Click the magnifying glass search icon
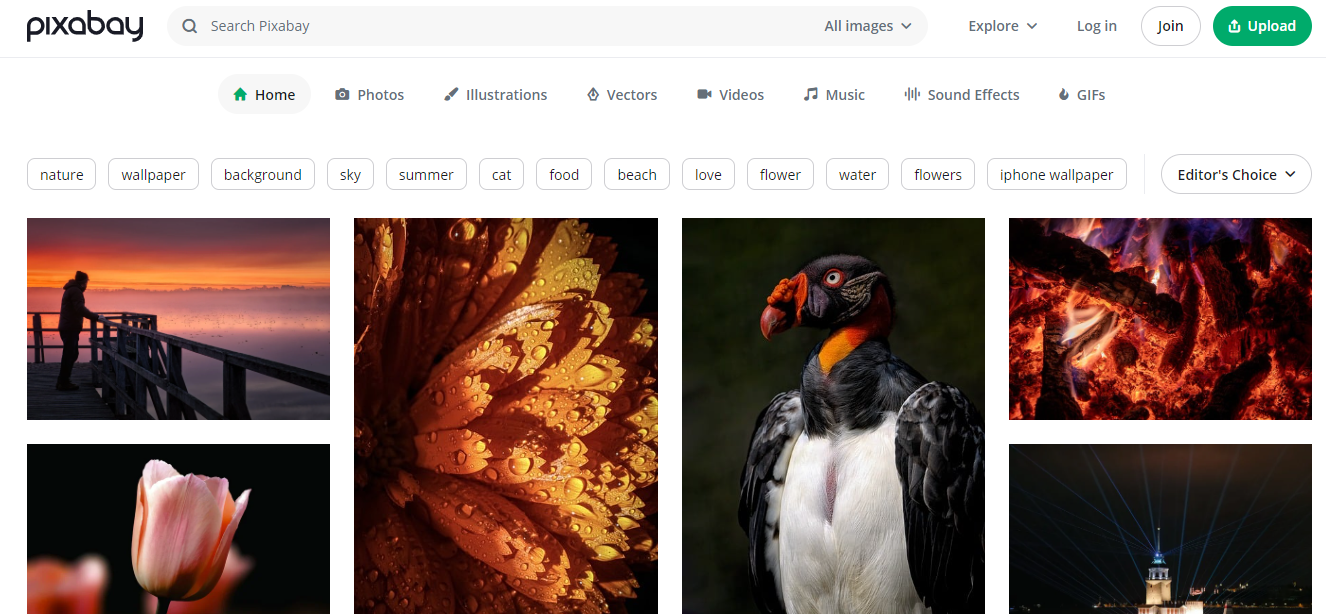 [x=190, y=26]
